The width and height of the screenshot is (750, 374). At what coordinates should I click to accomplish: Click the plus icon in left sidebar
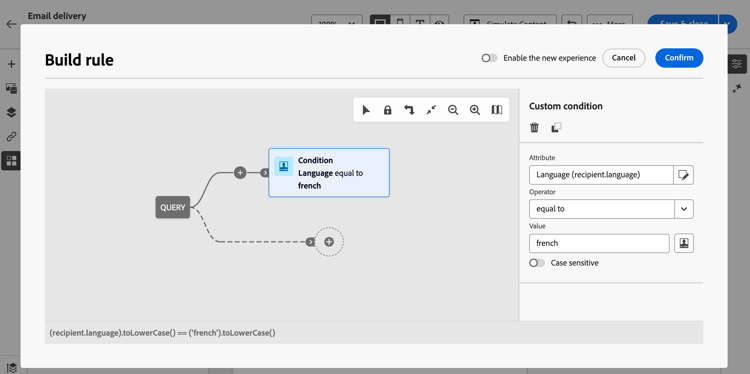tap(11, 64)
